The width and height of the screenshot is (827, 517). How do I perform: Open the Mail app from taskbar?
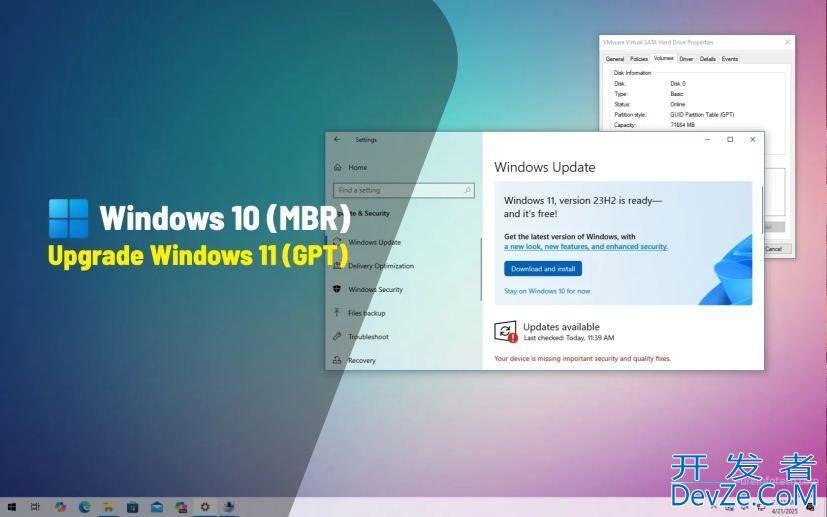[157, 508]
